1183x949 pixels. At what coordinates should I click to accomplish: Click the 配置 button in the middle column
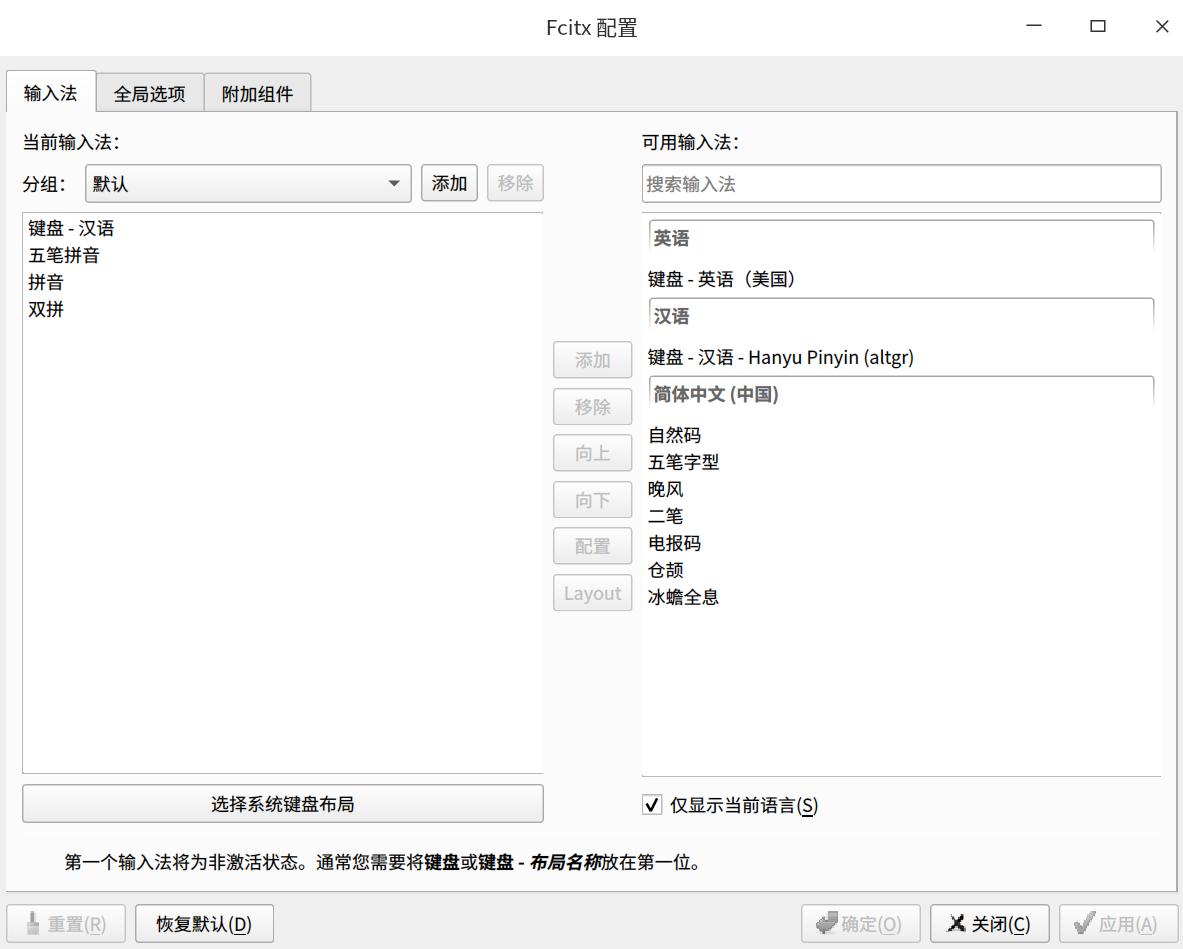[x=592, y=546]
